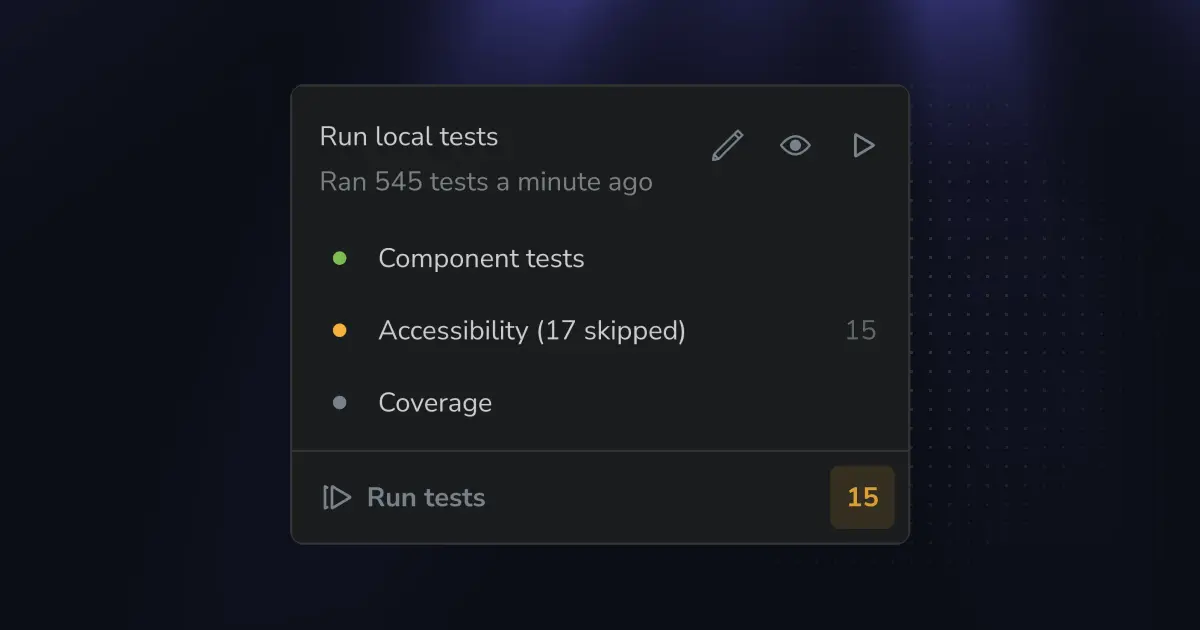Open the Coverage row label
The height and width of the screenshot is (630, 1200).
(435, 403)
